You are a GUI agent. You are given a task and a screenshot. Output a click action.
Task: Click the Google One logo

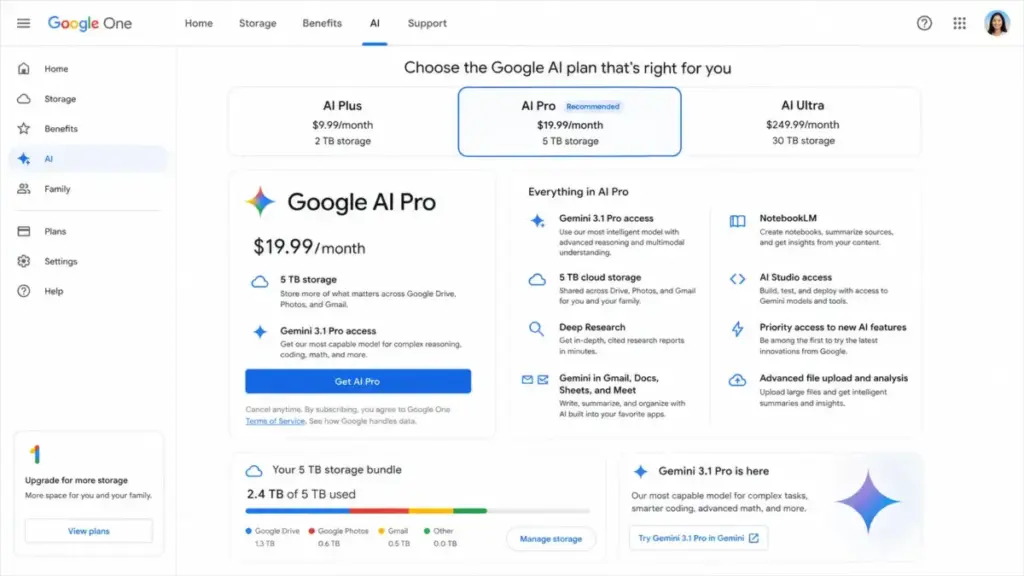point(89,24)
